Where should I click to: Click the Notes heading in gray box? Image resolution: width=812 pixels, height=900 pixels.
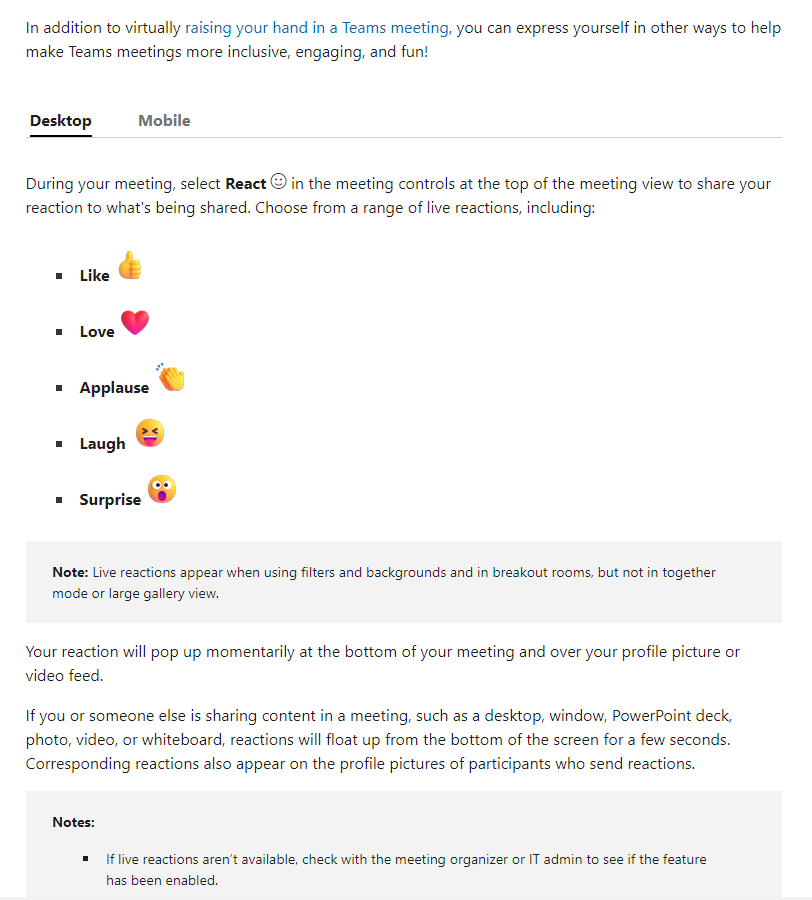pyautogui.click(x=73, y=822)
